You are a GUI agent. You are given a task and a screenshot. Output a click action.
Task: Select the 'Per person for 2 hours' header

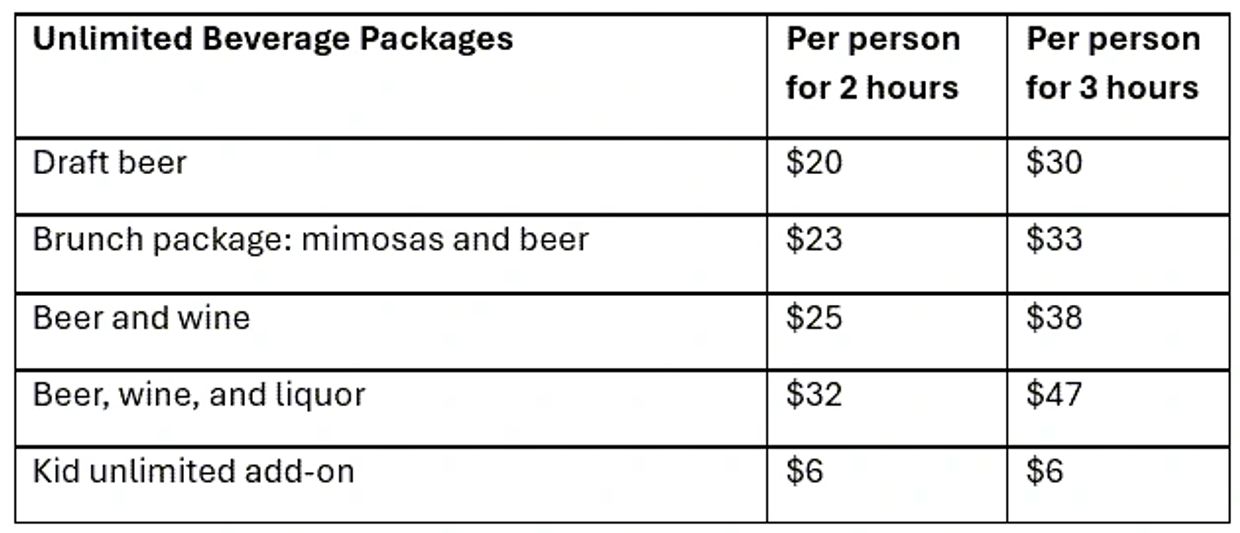872,63
